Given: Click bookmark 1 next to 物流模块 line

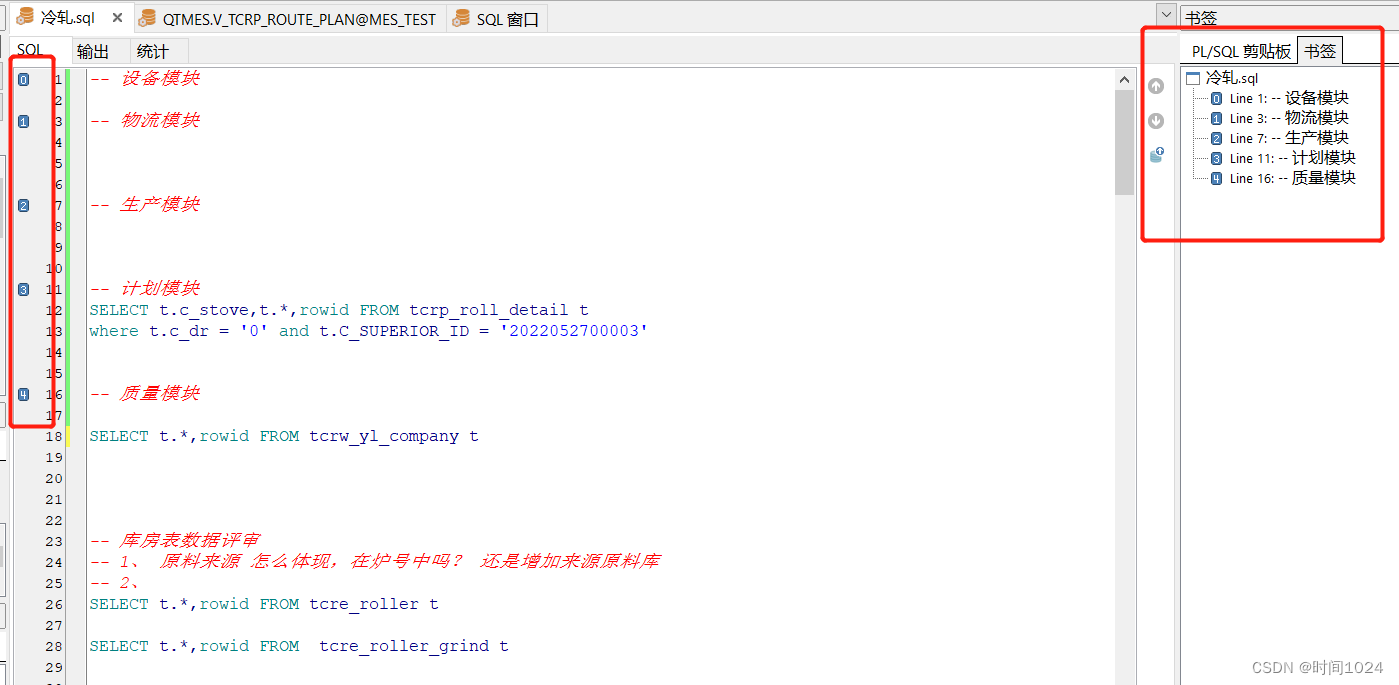Looking at the screenshot, I should 23,121.
